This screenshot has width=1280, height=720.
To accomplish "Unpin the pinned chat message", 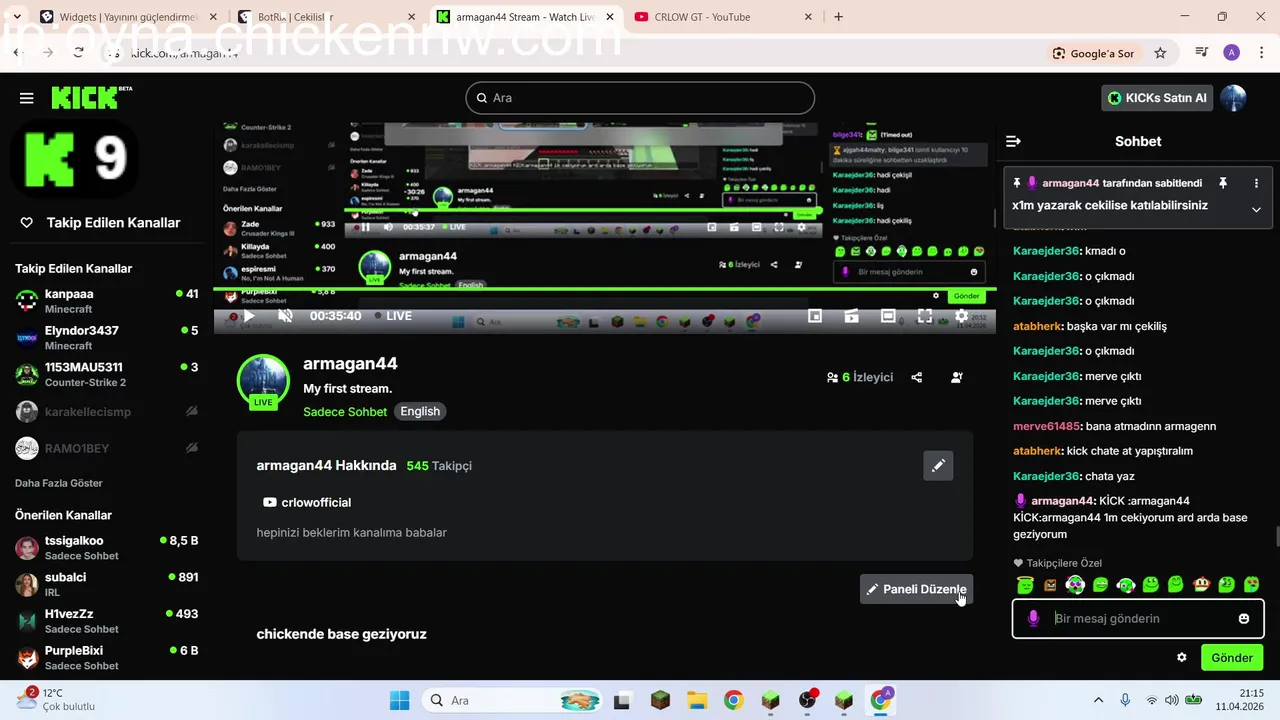I will [x=1222, y=183].
